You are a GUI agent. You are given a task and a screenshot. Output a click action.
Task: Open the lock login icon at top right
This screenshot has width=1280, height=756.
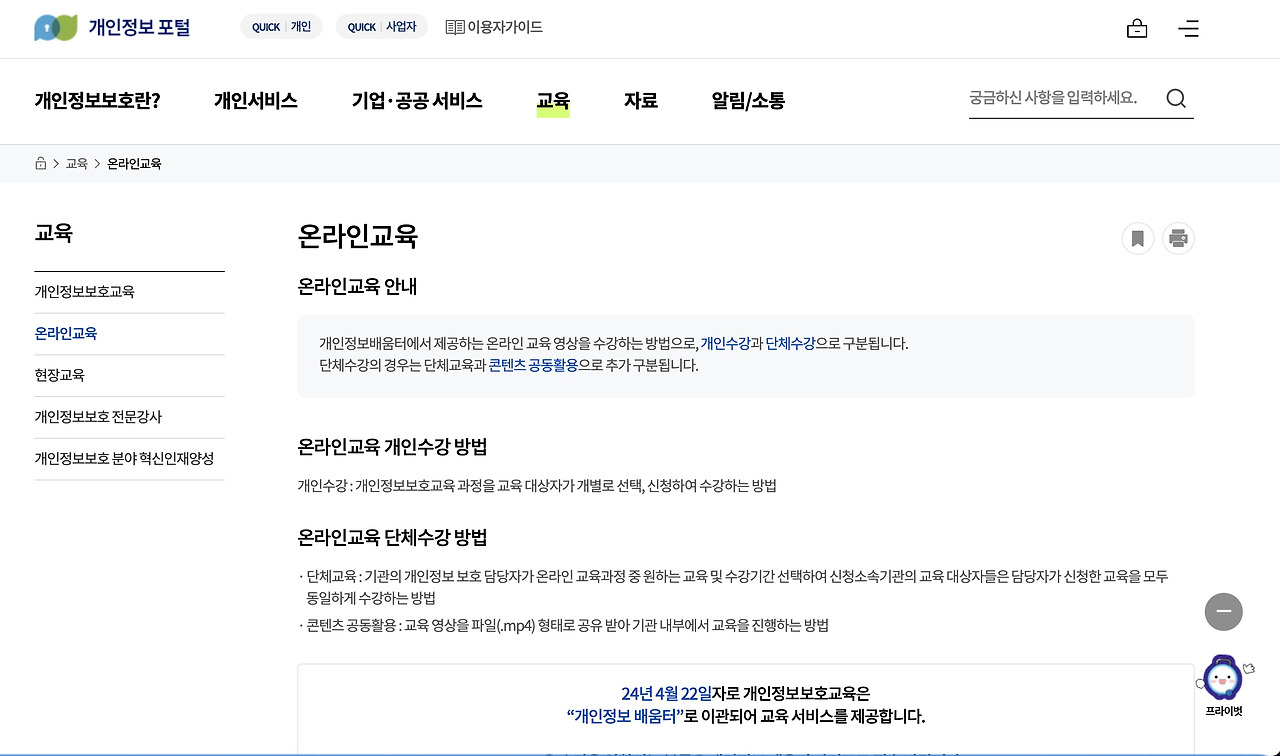[x=1137, y=28]
